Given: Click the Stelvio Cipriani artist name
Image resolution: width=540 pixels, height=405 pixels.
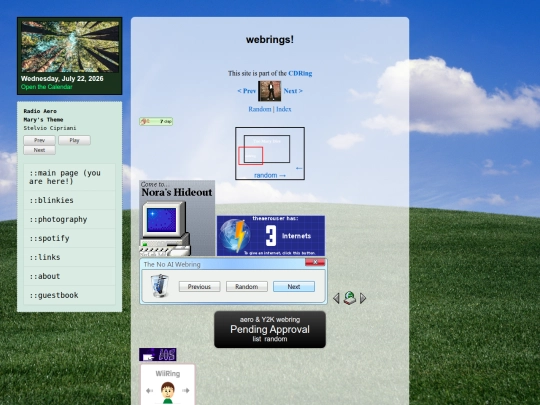Looking at the screenshot, I should point(50,128).
